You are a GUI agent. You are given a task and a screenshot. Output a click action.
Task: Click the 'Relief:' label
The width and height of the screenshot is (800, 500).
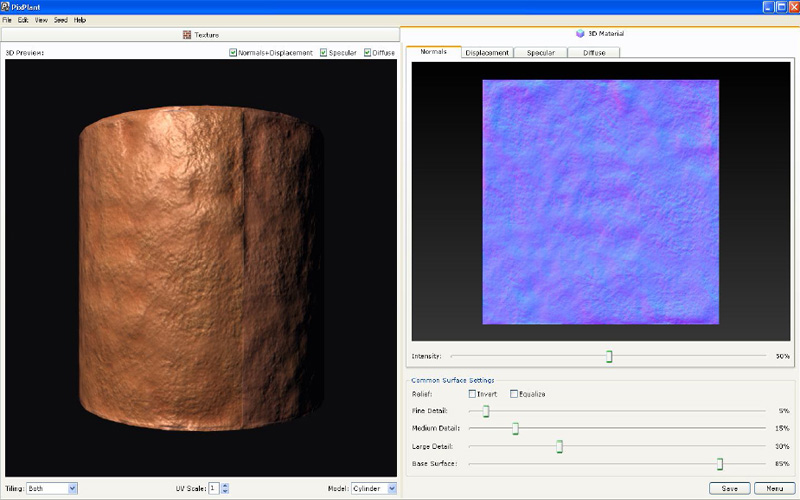422,394
